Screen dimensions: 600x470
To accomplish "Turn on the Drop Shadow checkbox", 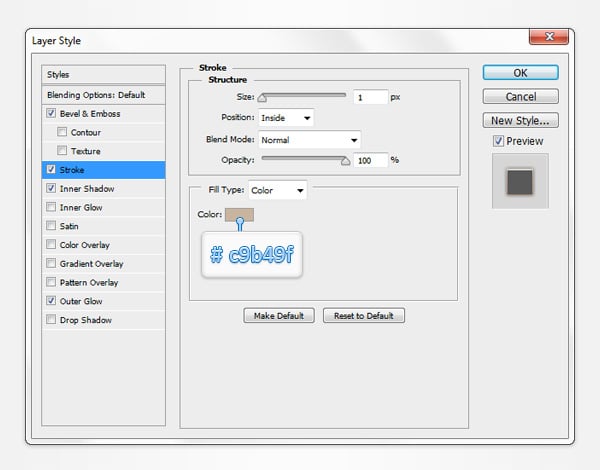I will point(51,320).
